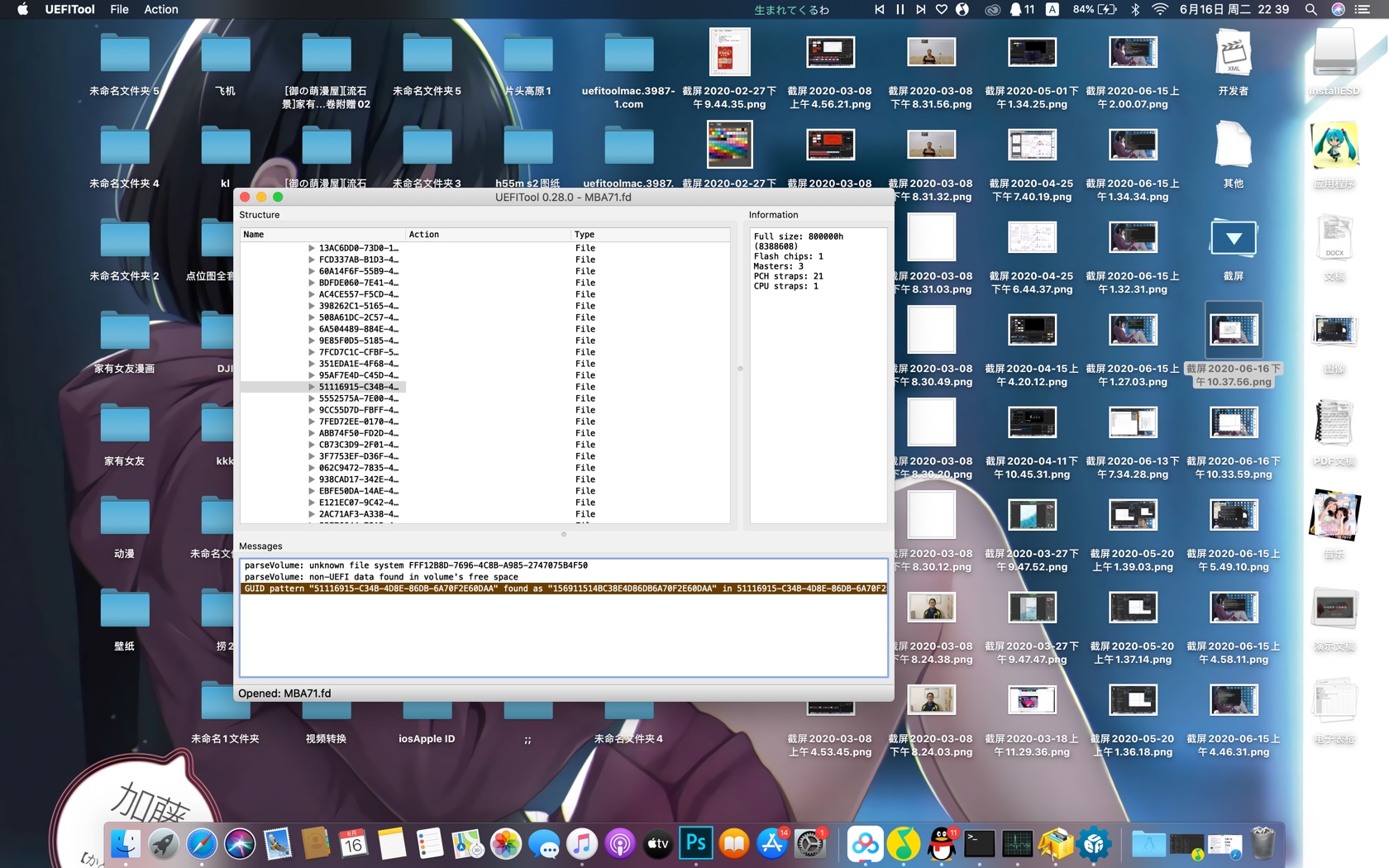Open System Preferences in the Dock
This screenshot has height=868, width=1389.
810,844
